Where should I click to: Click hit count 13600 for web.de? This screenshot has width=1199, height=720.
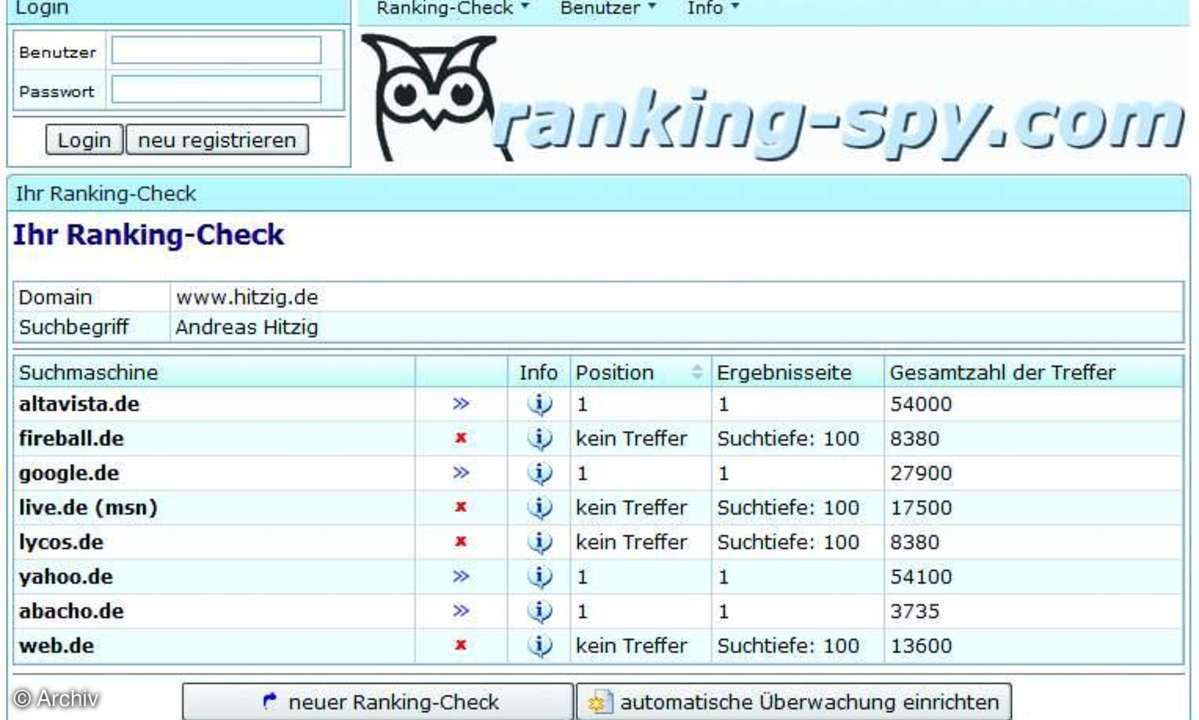[x=921, y=645]
